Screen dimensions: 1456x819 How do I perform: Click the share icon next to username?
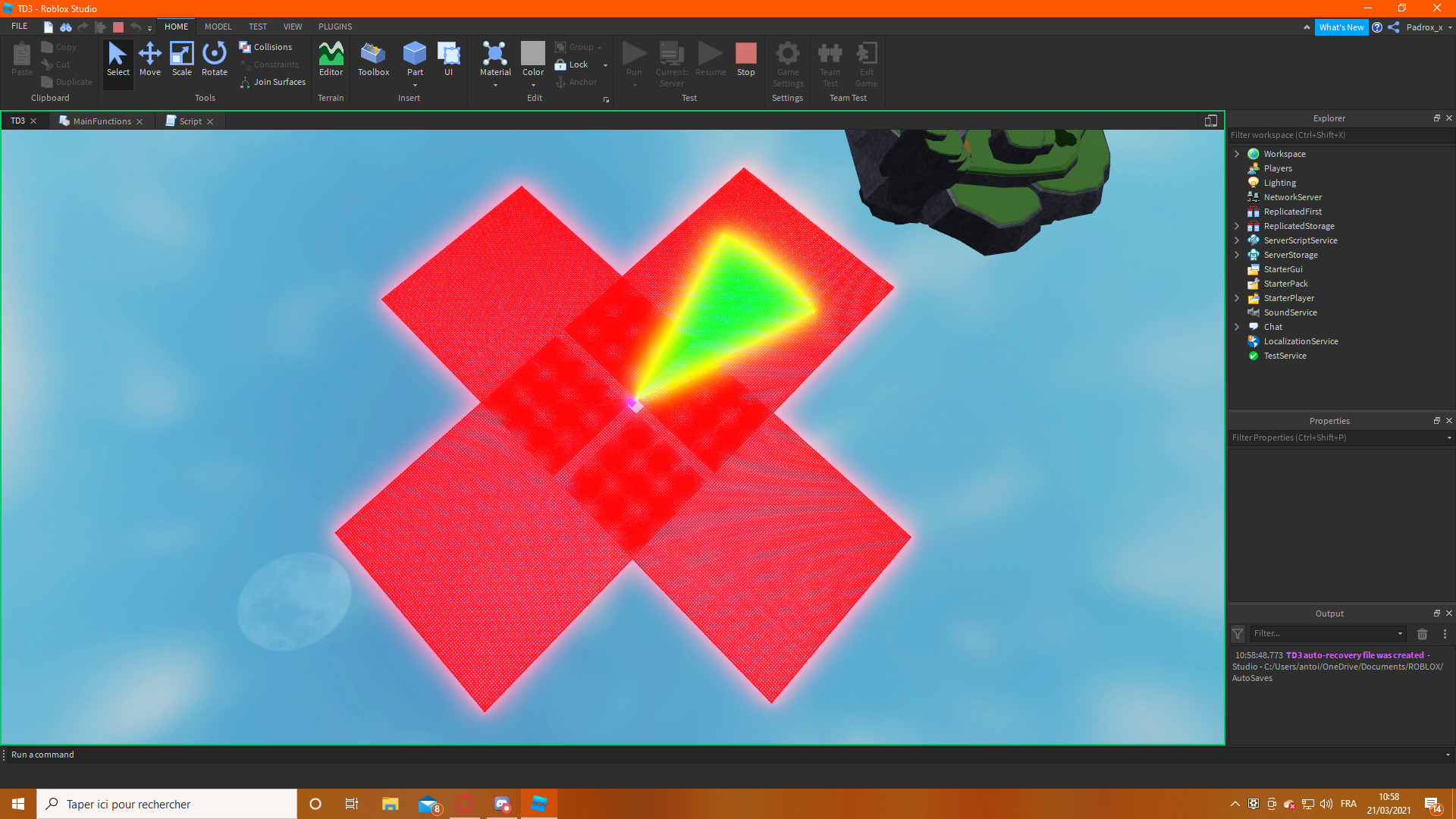[1394, 27]
